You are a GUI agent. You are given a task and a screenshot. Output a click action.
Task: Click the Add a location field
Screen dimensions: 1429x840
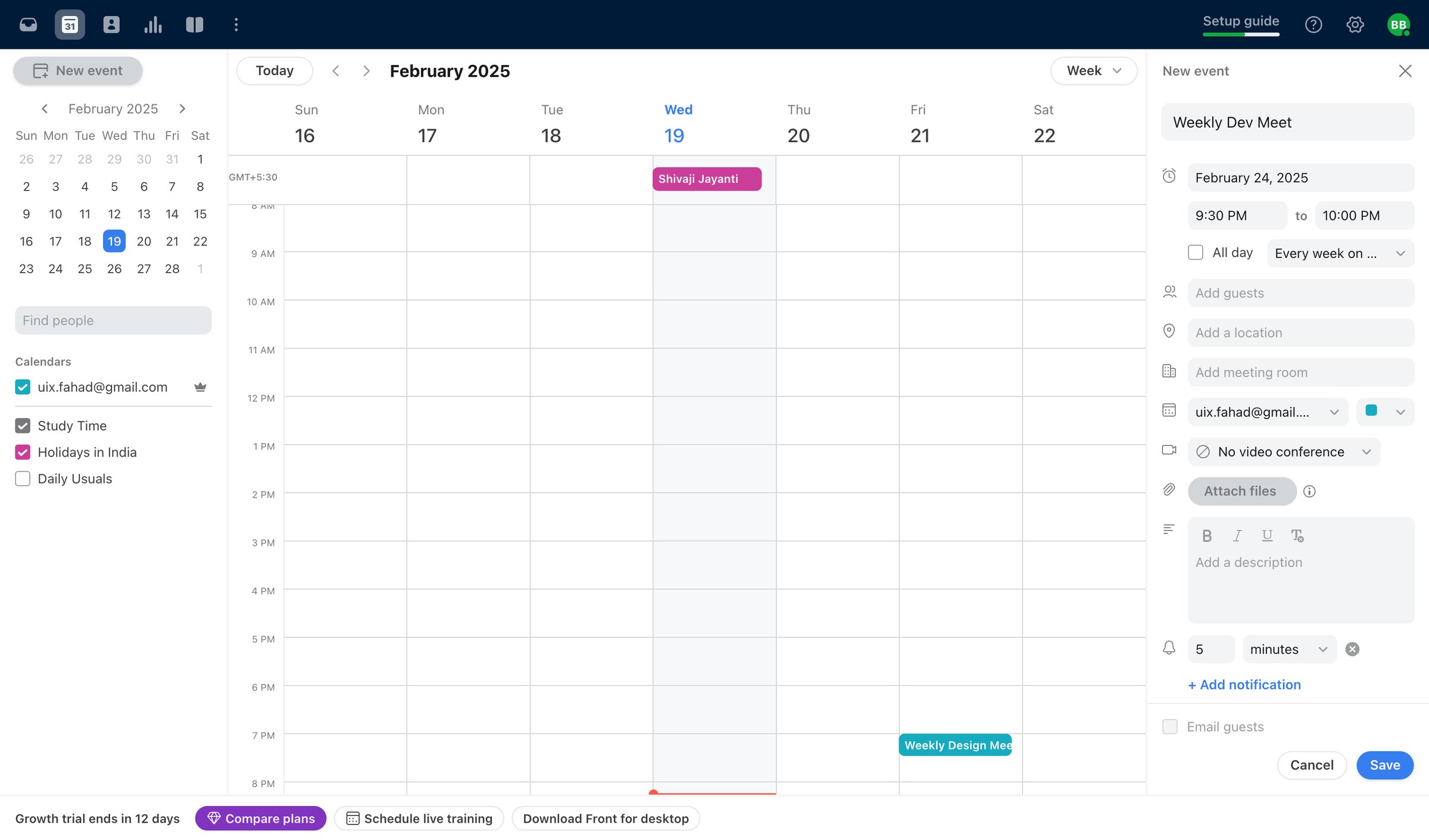[1301, 333]
